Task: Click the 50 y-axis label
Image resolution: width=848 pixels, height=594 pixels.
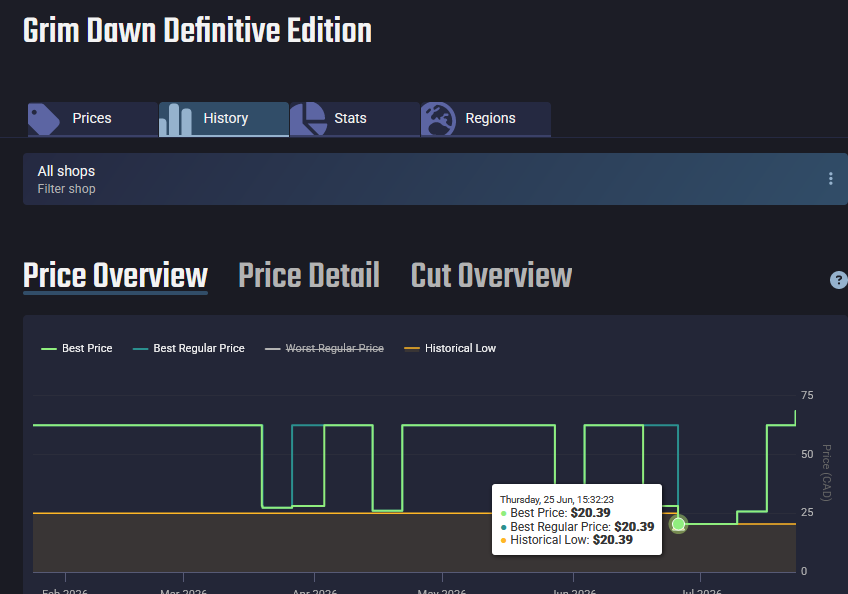Action: click(x=807, y=454)
